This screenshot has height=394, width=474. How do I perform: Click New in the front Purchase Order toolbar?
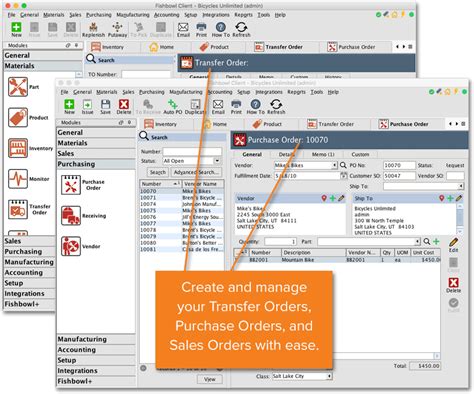tap(69, 107)
